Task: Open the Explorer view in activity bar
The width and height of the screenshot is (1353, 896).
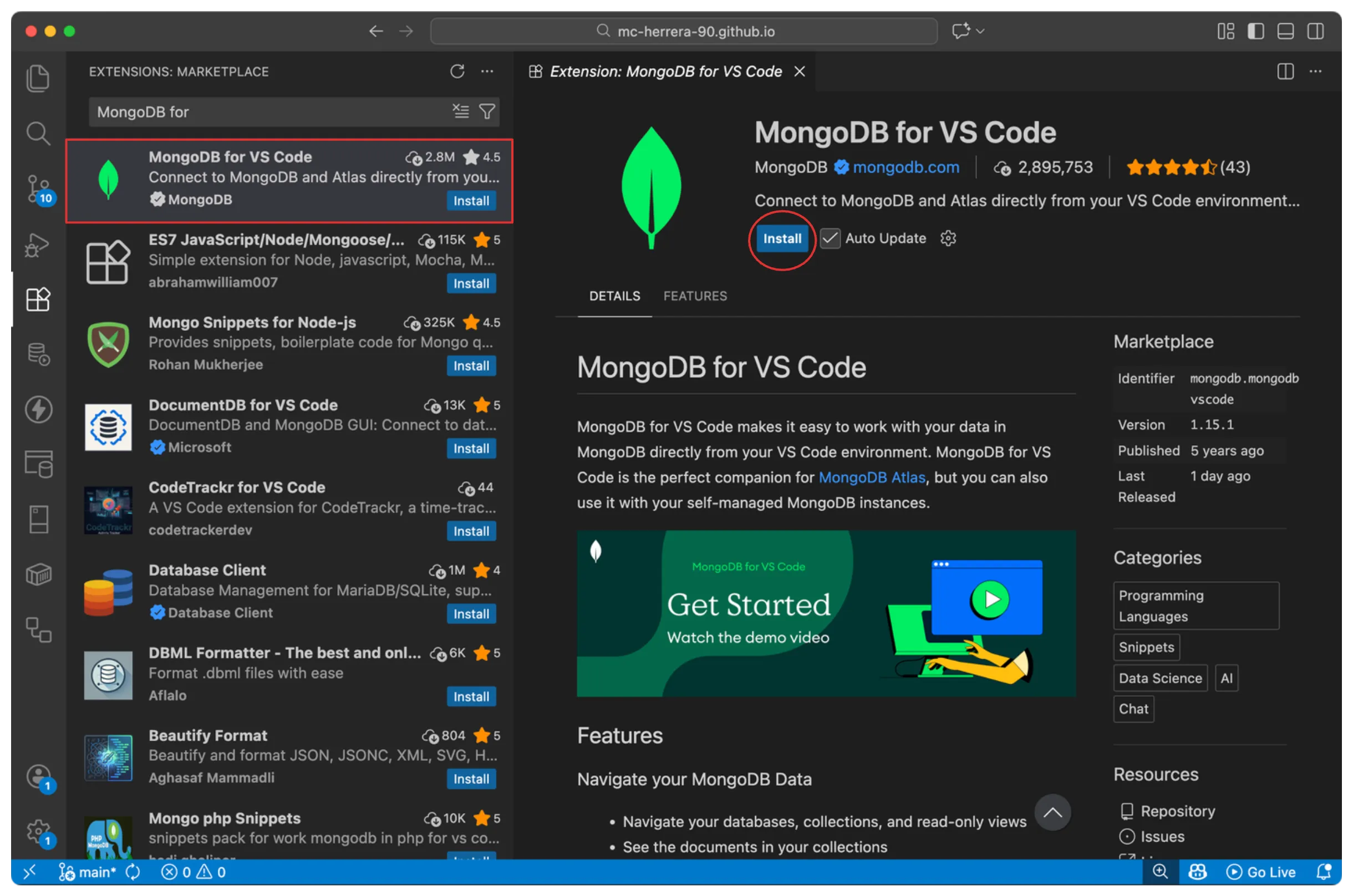Action: click(38, 78)
